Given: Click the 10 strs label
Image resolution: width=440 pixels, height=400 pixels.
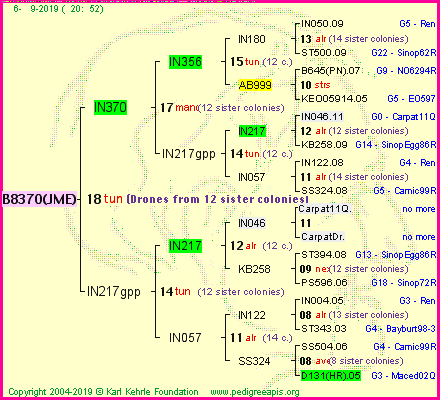Looking at the screenshot, I should pyautogui.click(x=315, y=85).
